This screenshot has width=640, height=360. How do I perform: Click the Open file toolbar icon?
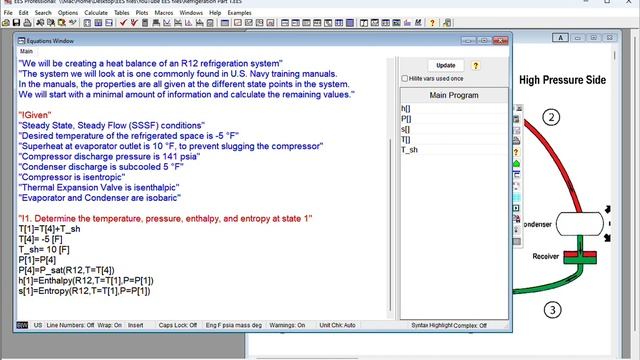tap(6, 23)
